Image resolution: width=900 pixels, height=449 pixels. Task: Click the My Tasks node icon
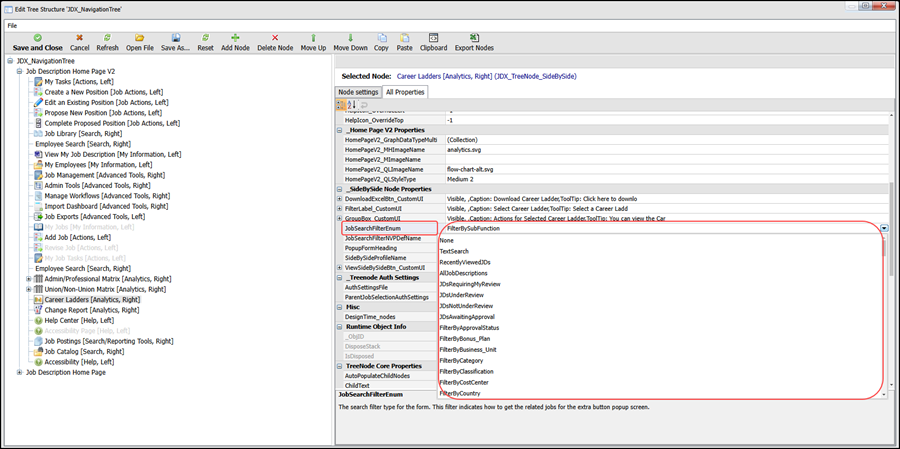39,82
